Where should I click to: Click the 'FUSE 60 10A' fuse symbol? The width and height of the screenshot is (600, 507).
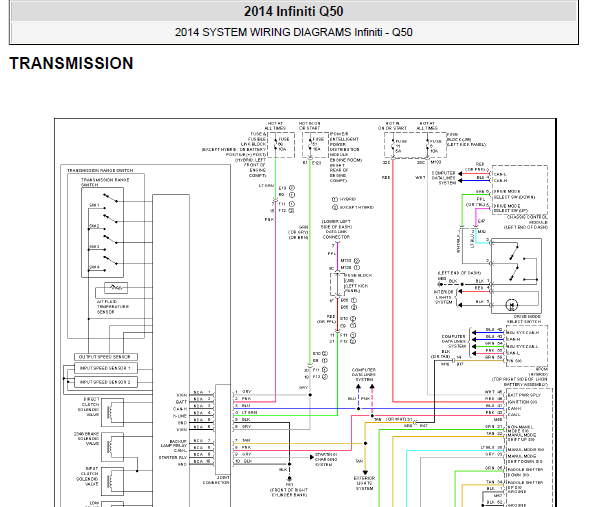282,144
